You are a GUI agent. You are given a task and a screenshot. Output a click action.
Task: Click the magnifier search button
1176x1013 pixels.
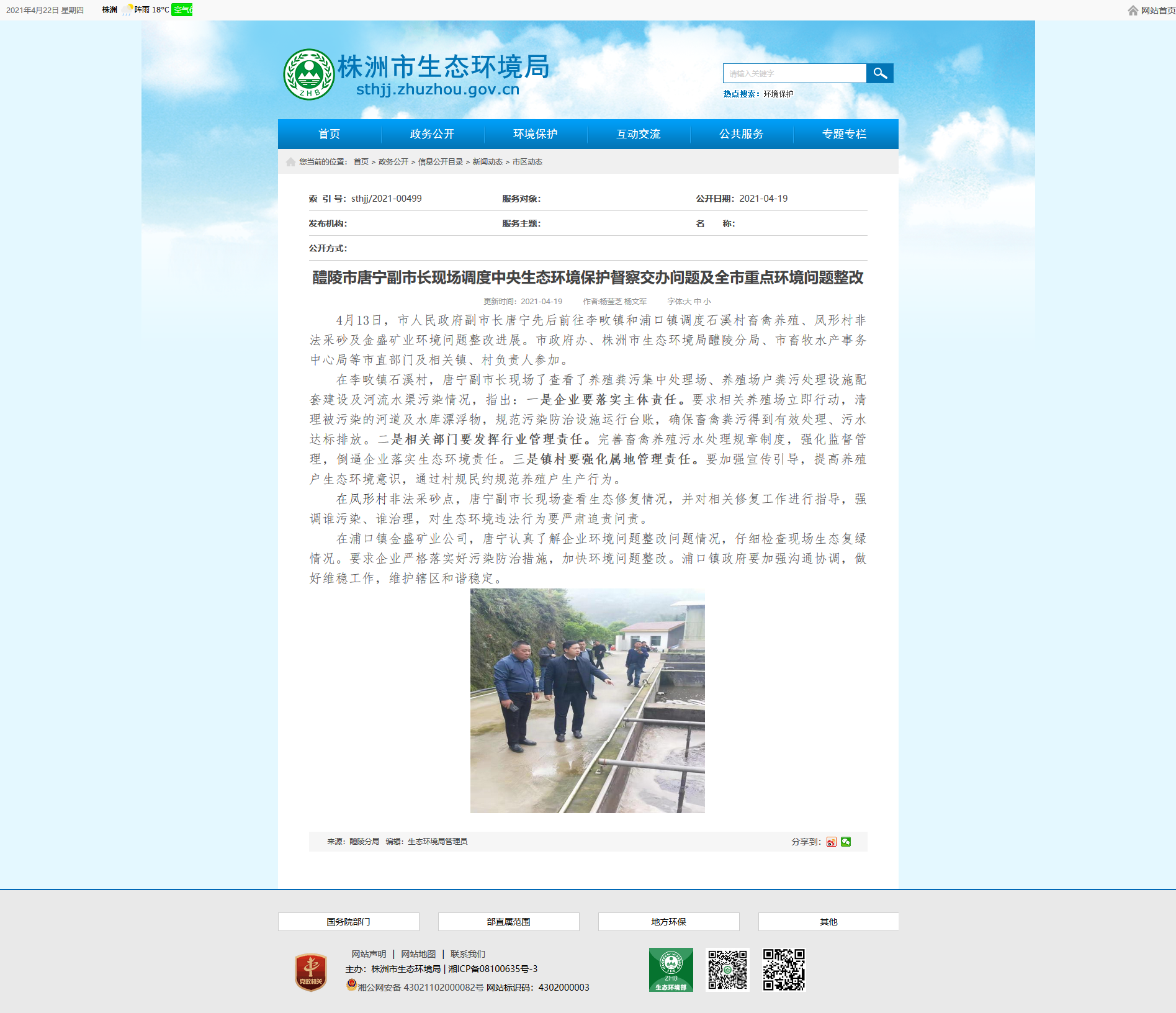click(879, 73)
